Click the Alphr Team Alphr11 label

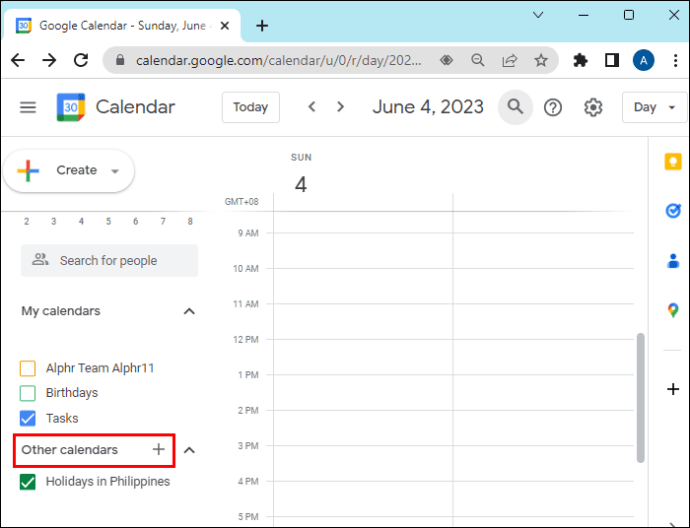(100, 368)
